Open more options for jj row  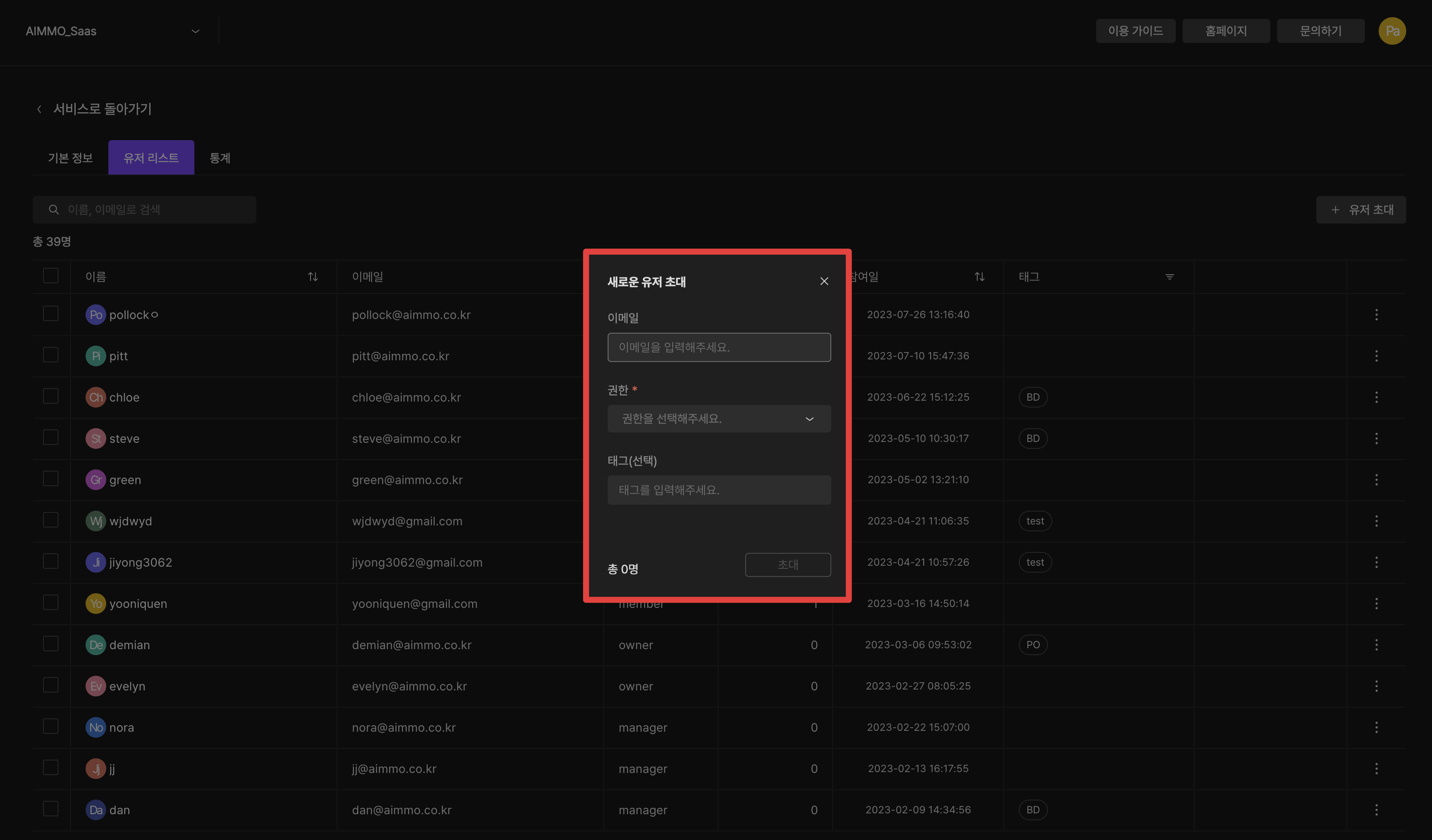coord(1376,769)
